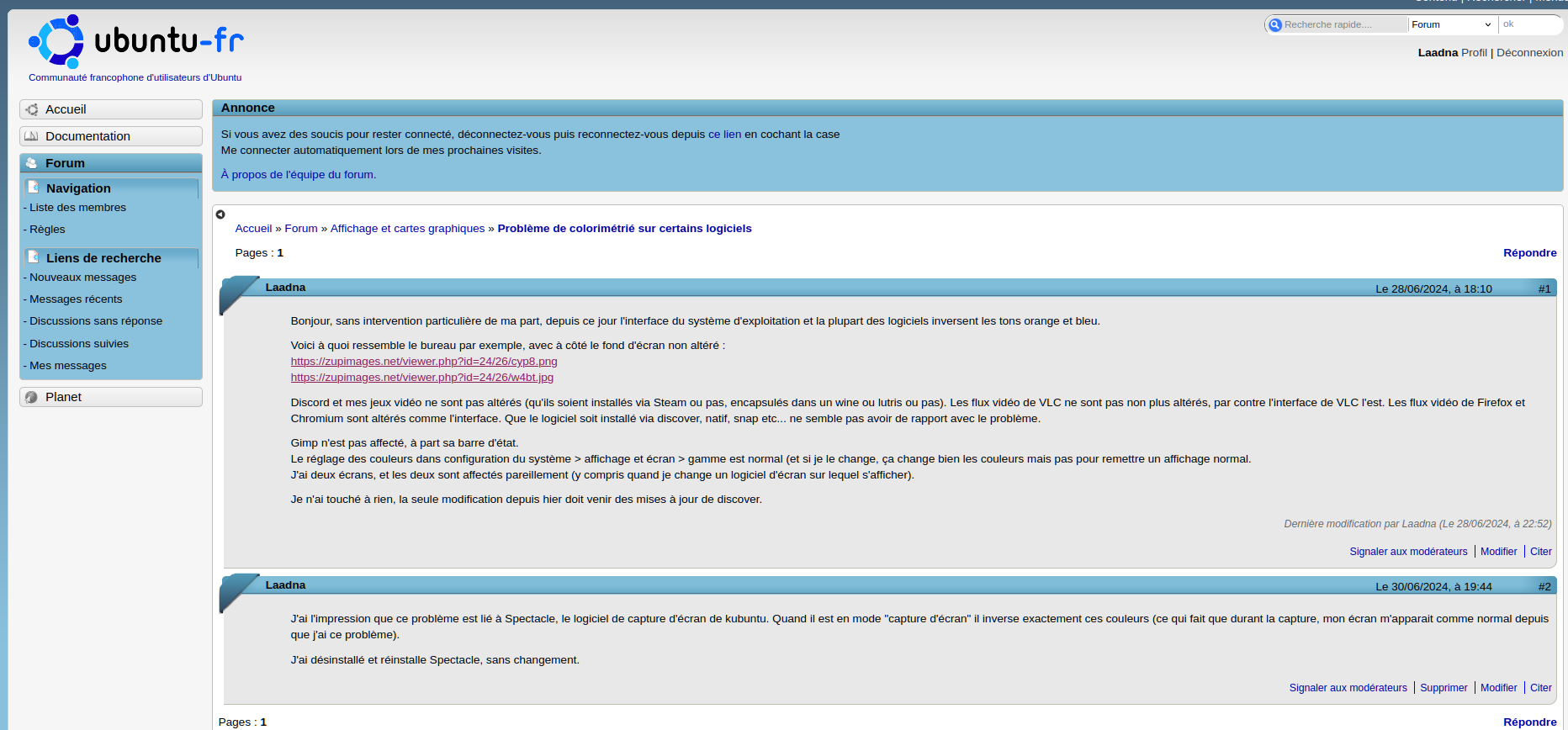
Task: Go to Forum in the breadcrumb
Action: 301,229
